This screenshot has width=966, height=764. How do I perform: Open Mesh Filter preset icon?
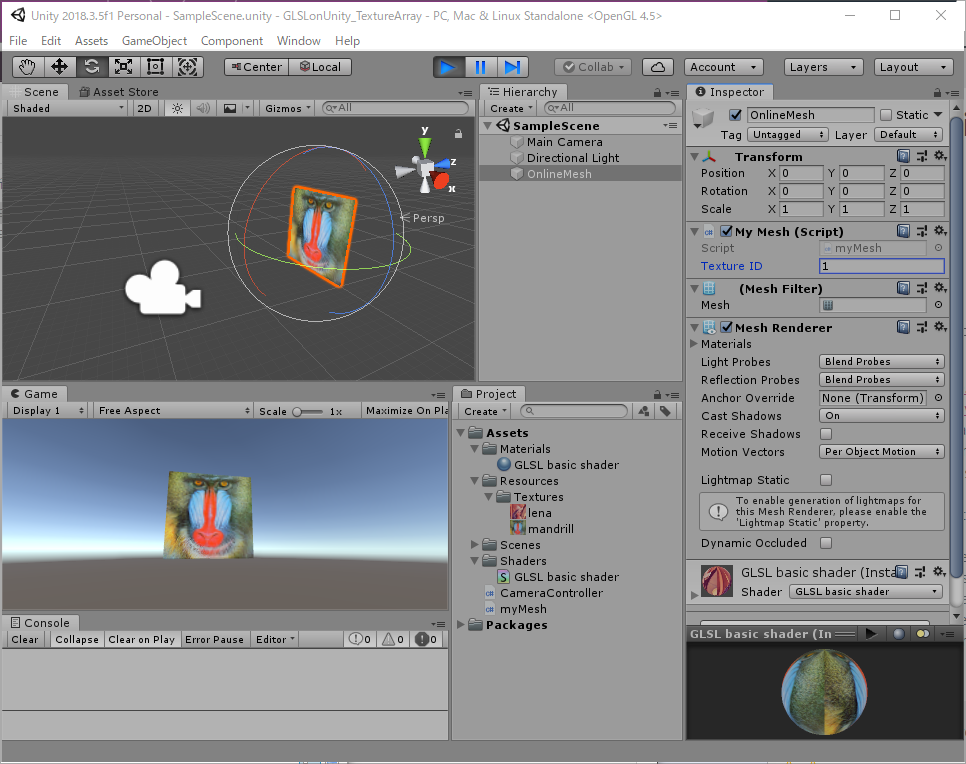point(922,288)
